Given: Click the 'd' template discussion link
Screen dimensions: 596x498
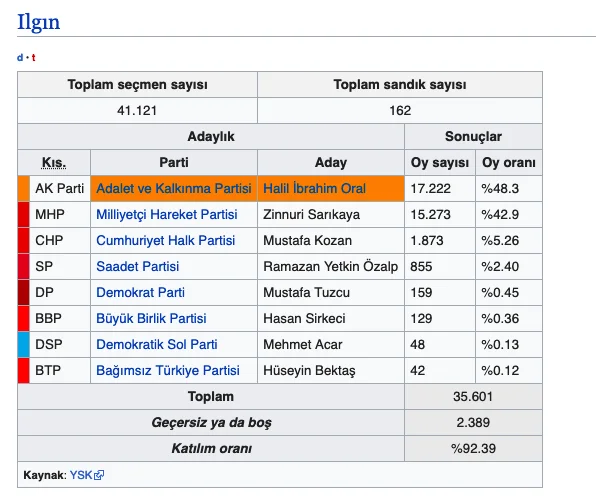Looking at the screenshot, I should tap(20, 58).
